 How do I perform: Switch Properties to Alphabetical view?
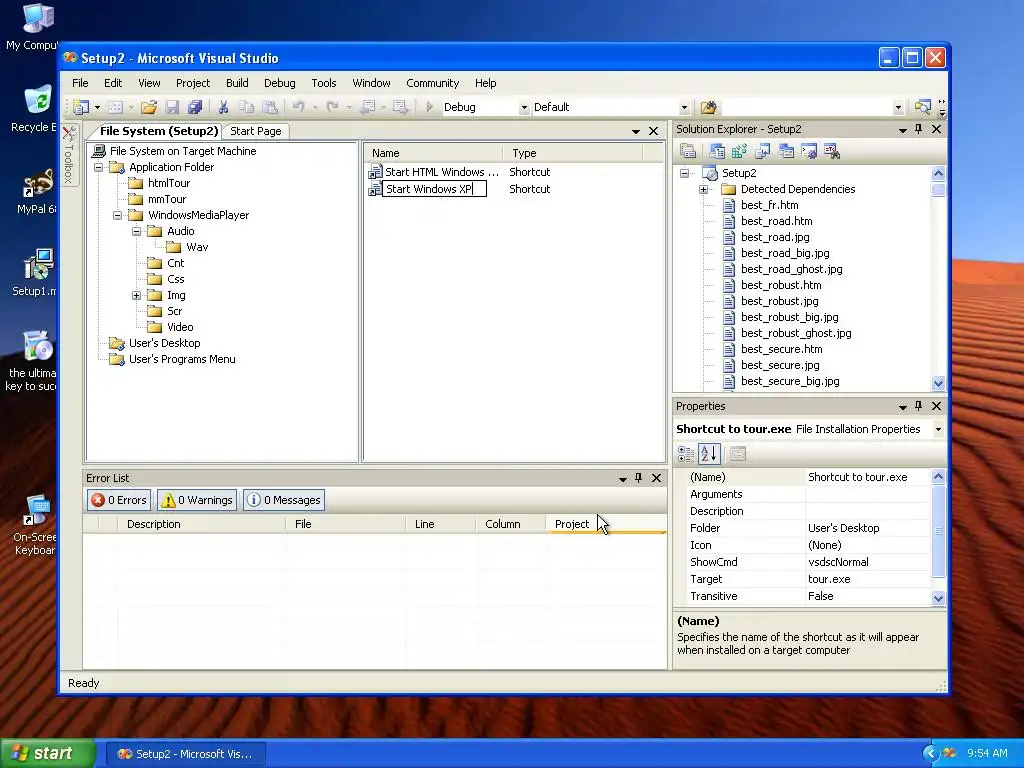click(x=709, y=454)
